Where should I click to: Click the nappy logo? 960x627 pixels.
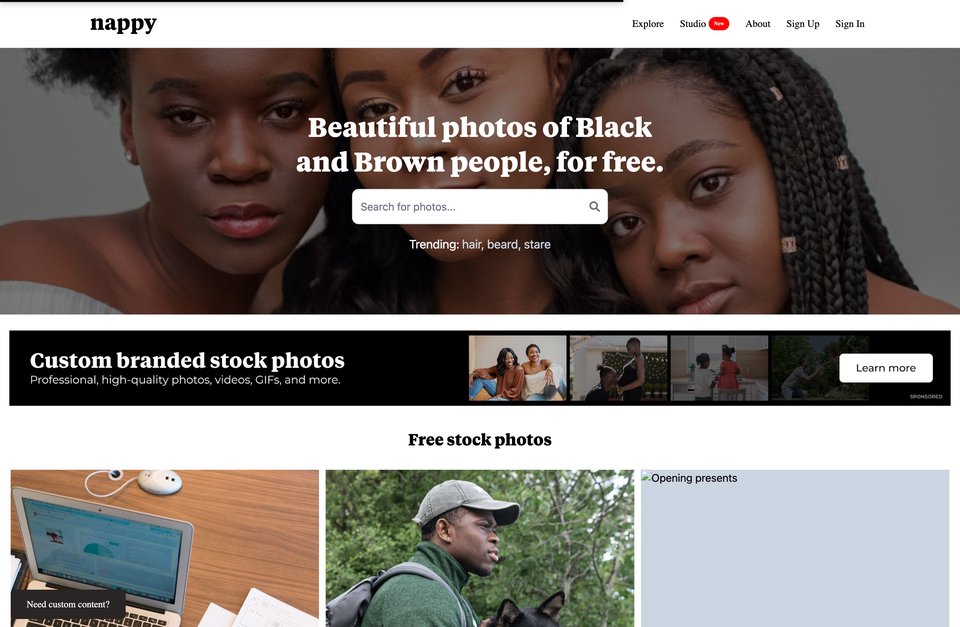(123, 24)
